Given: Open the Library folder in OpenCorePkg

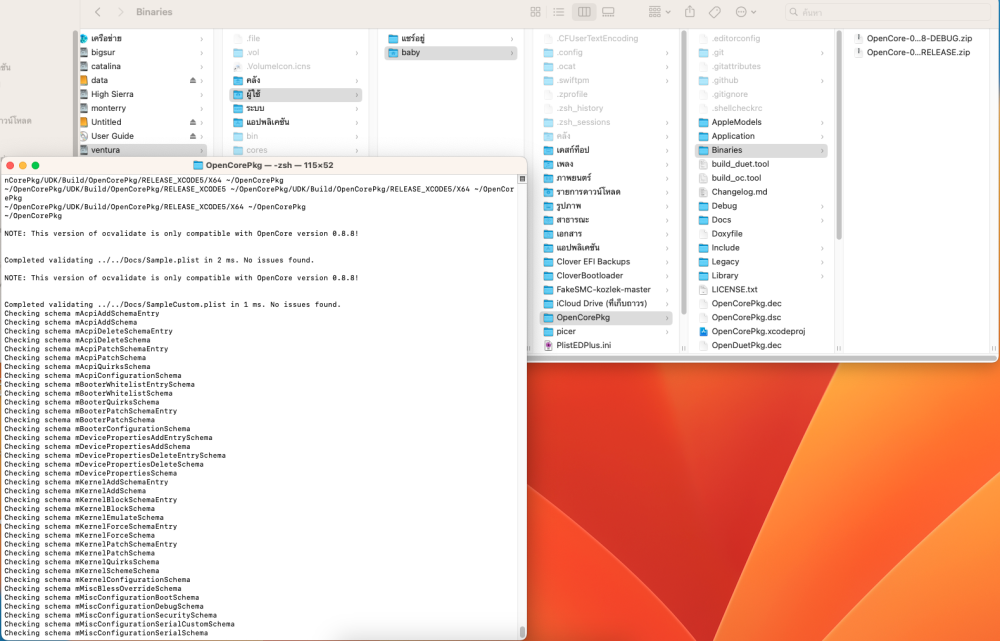Looking at the screenshot, I should tap(761, 276).
